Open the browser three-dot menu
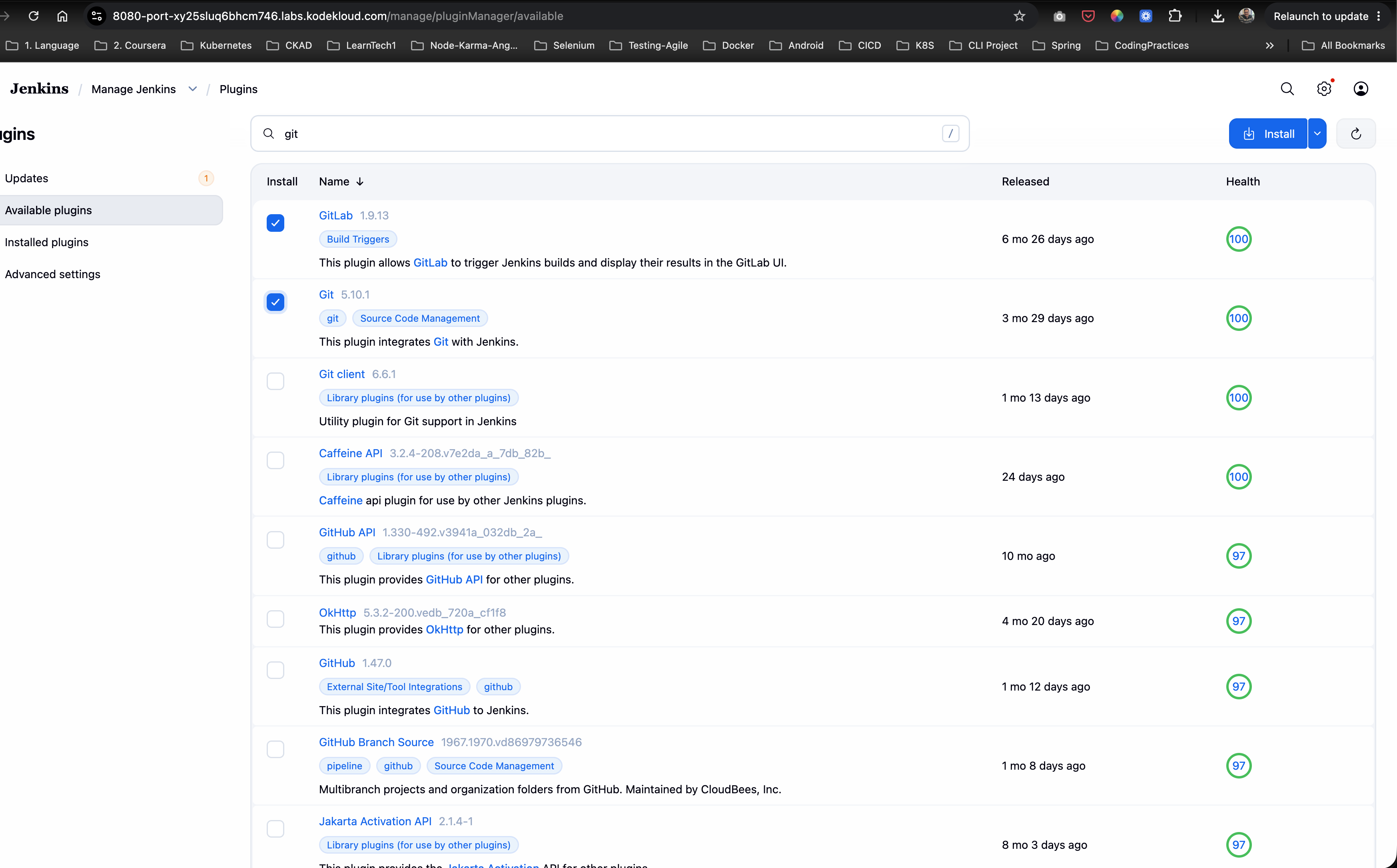 click(1379, 16)
